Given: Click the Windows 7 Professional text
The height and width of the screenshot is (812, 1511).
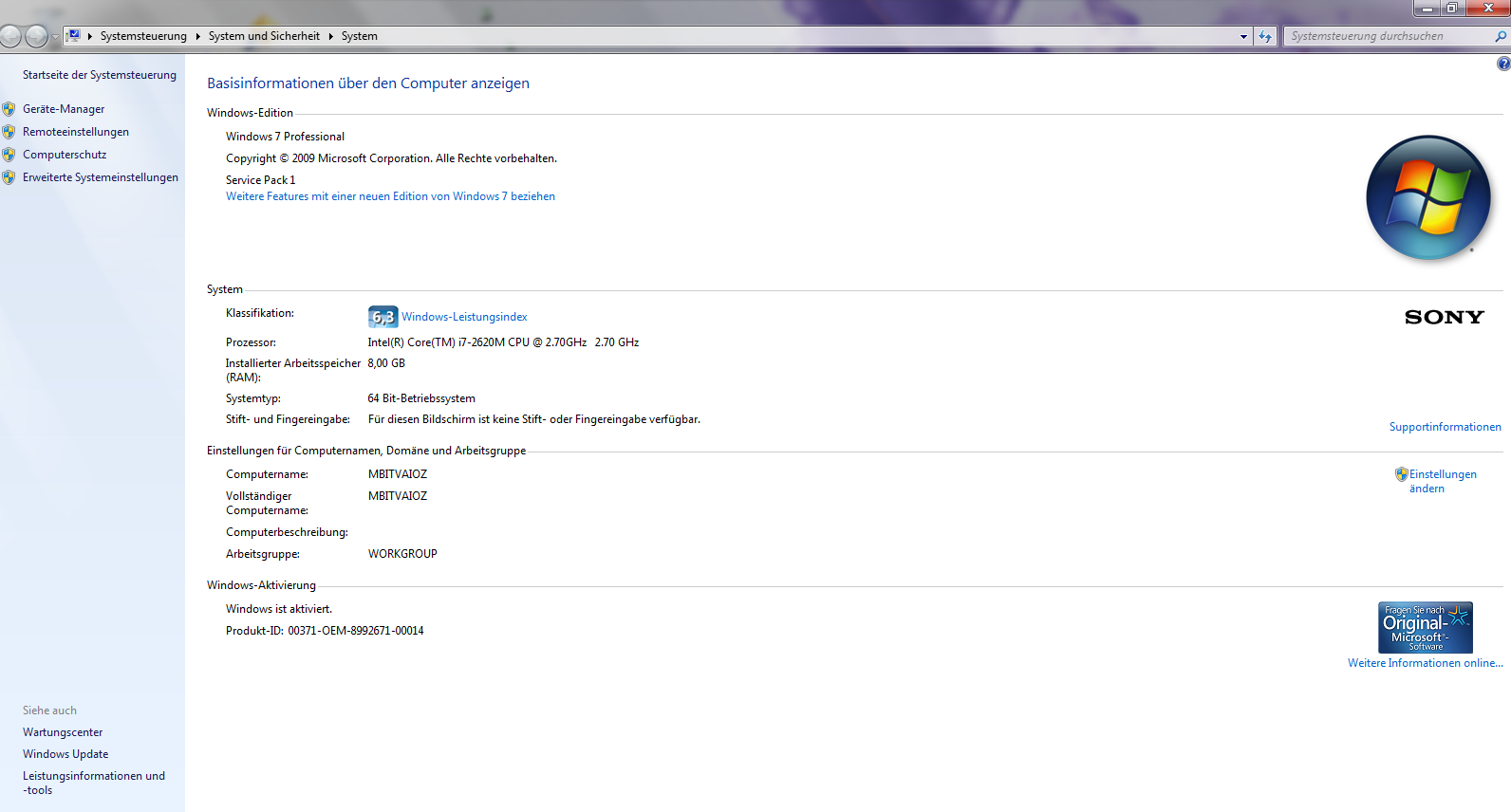Looking at the screenshot, I should tap(285, 137).
